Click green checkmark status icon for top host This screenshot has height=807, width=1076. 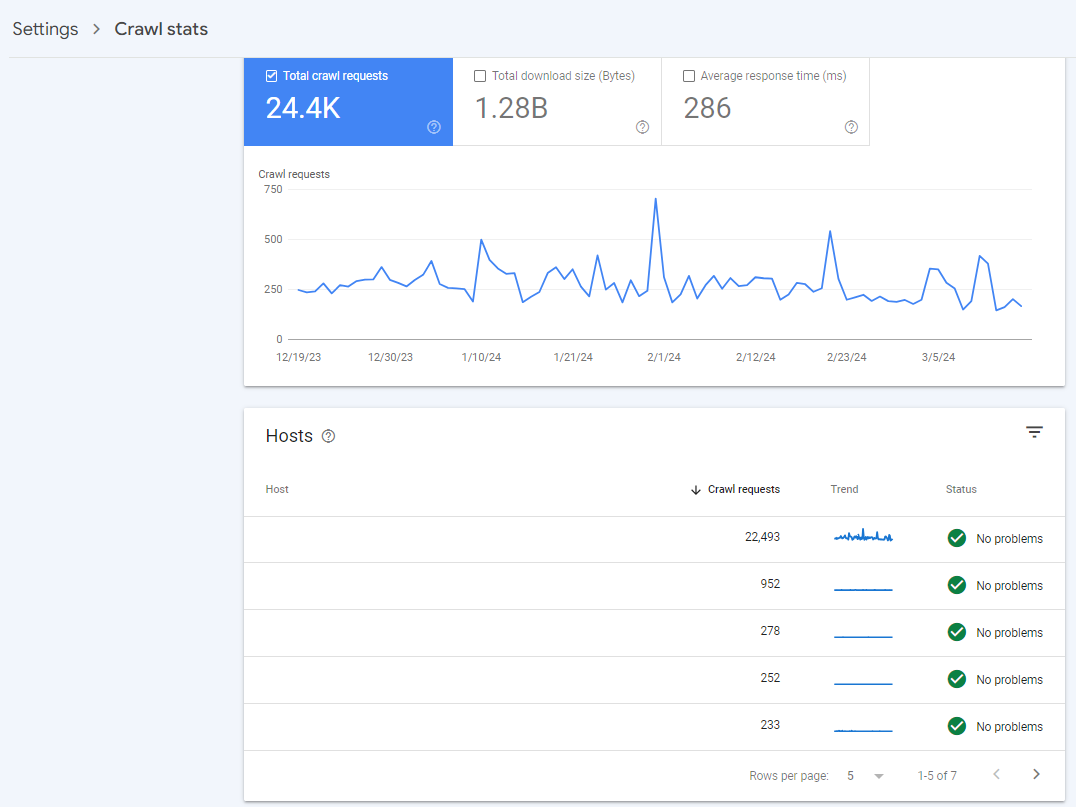[x=956, y=538]
